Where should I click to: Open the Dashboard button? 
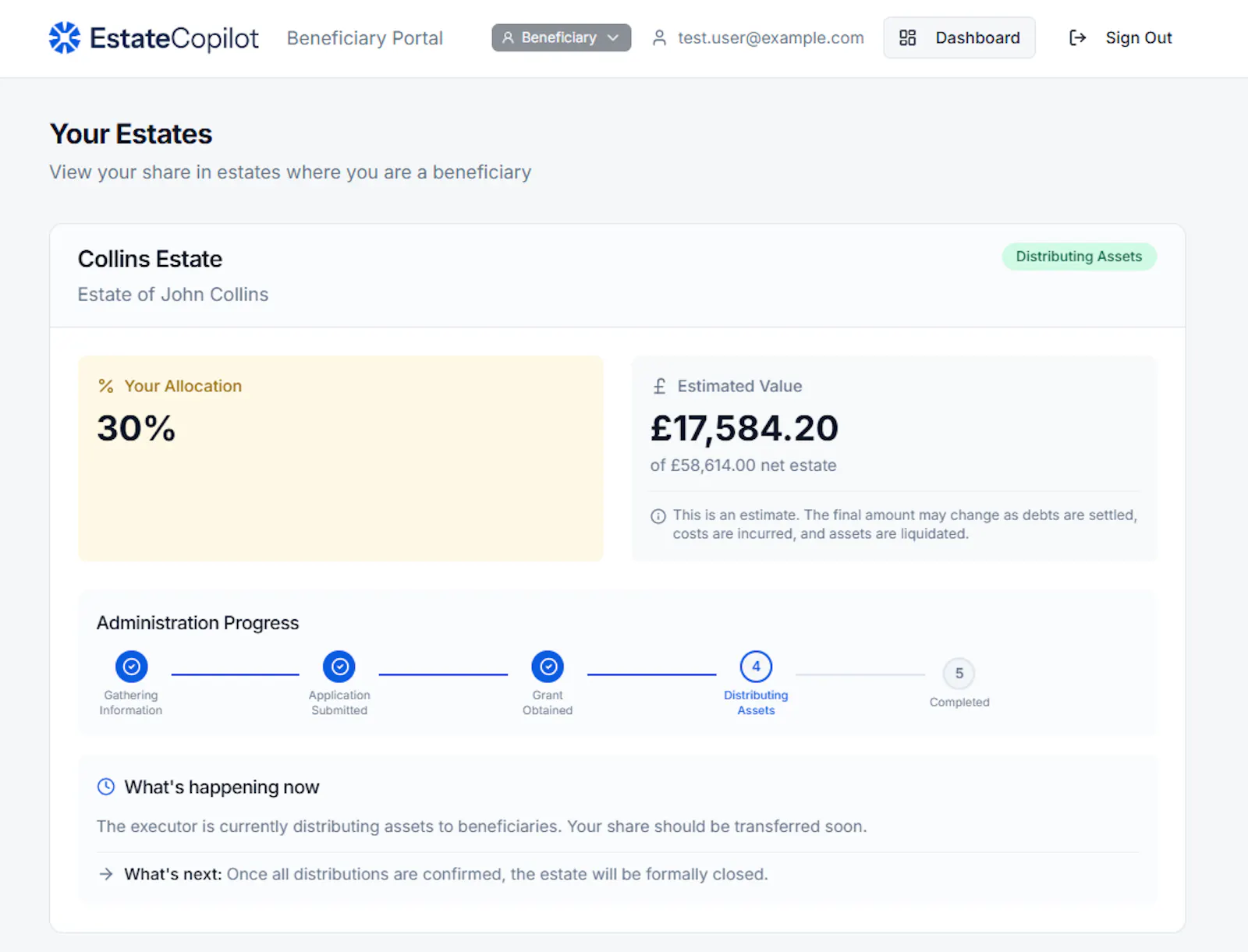[959, 37]
